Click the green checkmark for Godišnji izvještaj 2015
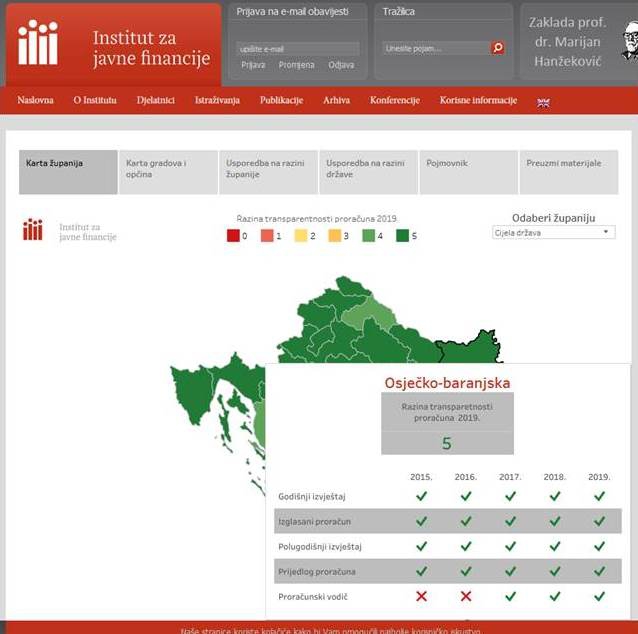The width and height of the screenshot is (638, 634). (422, 496)
